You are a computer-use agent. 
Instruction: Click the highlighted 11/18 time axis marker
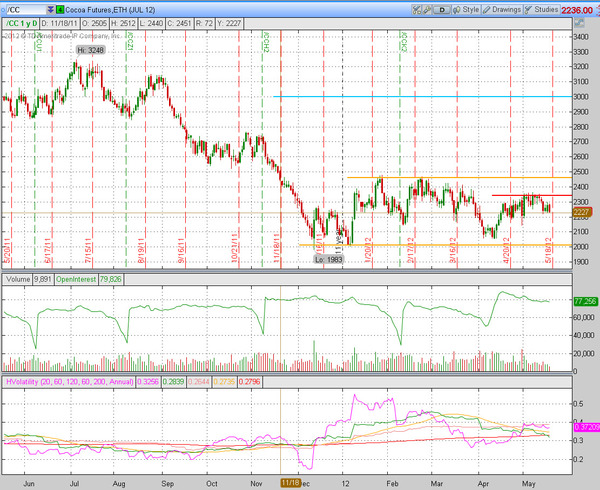coord(290,483)
